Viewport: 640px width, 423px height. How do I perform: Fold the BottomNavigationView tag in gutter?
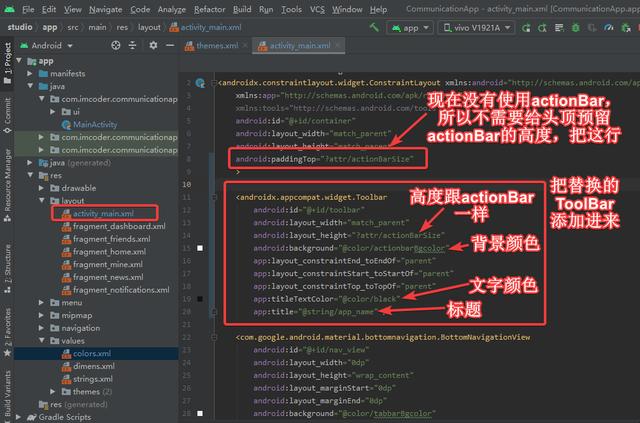[214, 337]
